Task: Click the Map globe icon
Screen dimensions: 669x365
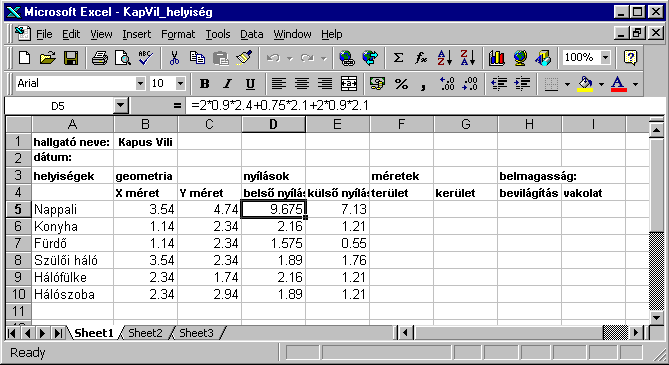Action: (x=520, y=58)
